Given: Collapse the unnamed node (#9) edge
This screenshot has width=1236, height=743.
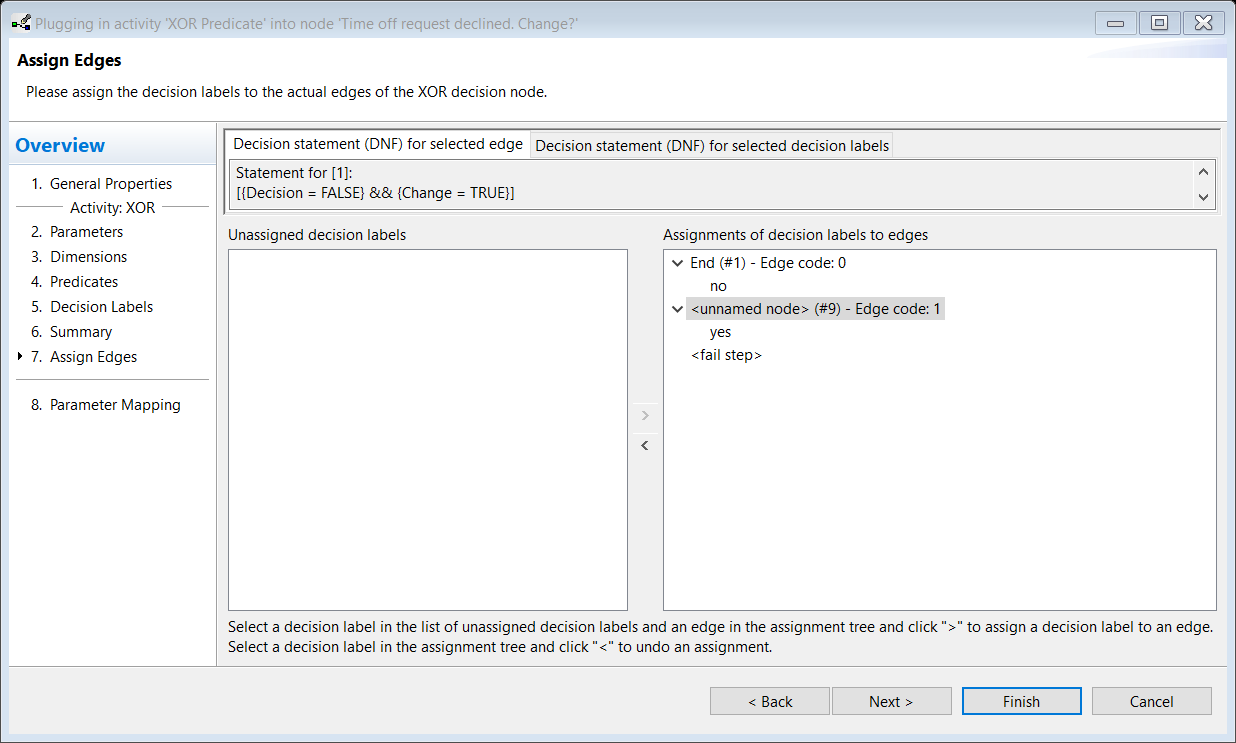Looking at the screenshot, I should [x=678, y=310].
